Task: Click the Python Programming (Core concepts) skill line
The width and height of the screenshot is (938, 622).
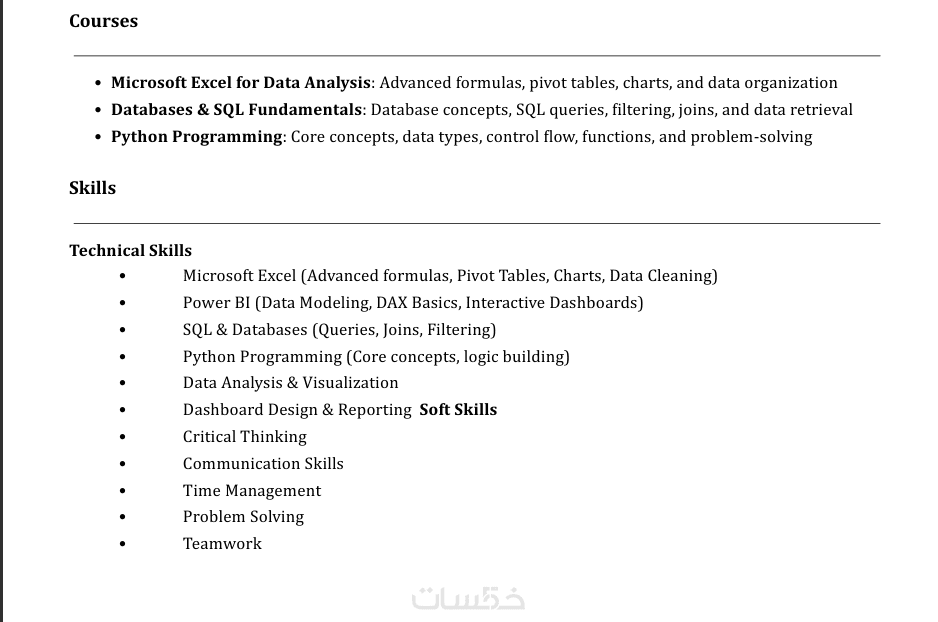Action: [x=376, y=357]
